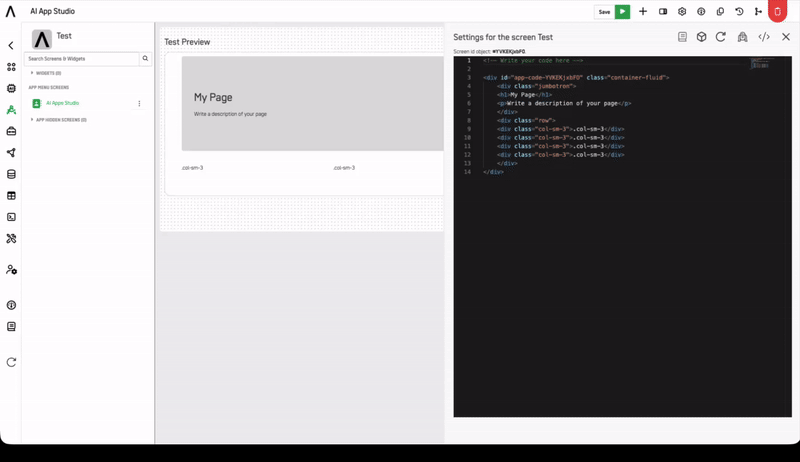Click the refresh icon at sidebar bottom
Screen dimensions: 800x462
pyautogui.click(x=11, y=362)
